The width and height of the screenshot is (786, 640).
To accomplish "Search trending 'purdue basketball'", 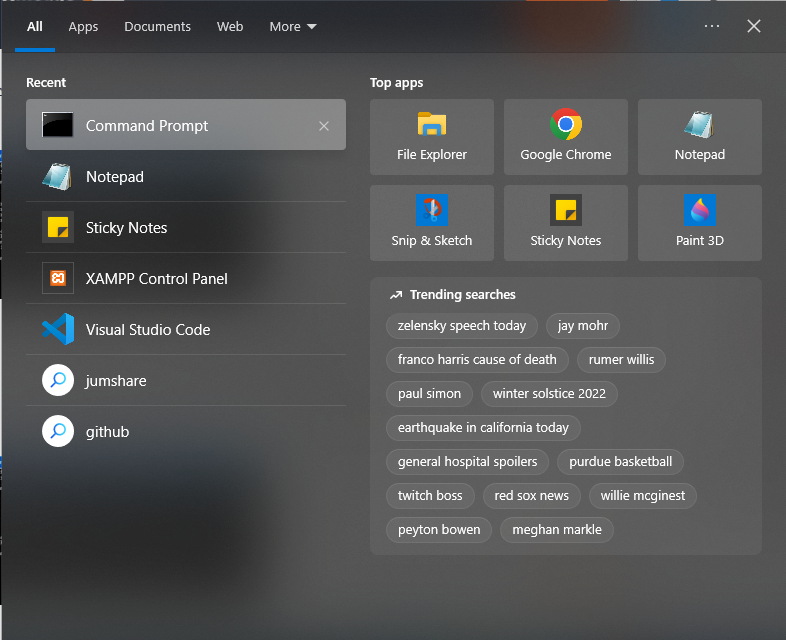I will tap(620, 462).
